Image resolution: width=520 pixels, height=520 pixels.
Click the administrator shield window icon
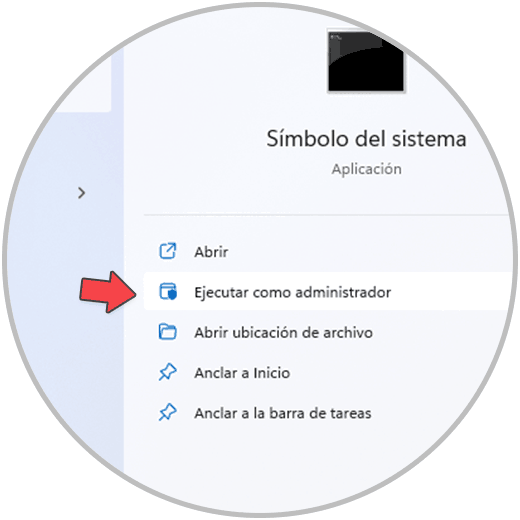[168, 291]
